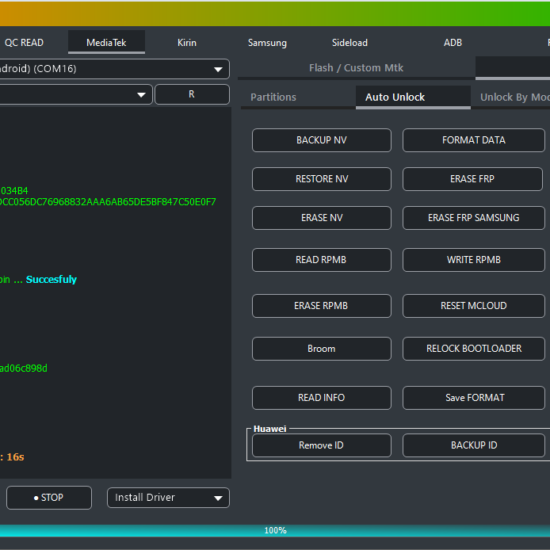This screenshot has width=550, height=550.
Task: Click the ERASE NV button
Action: coord(322,218)
